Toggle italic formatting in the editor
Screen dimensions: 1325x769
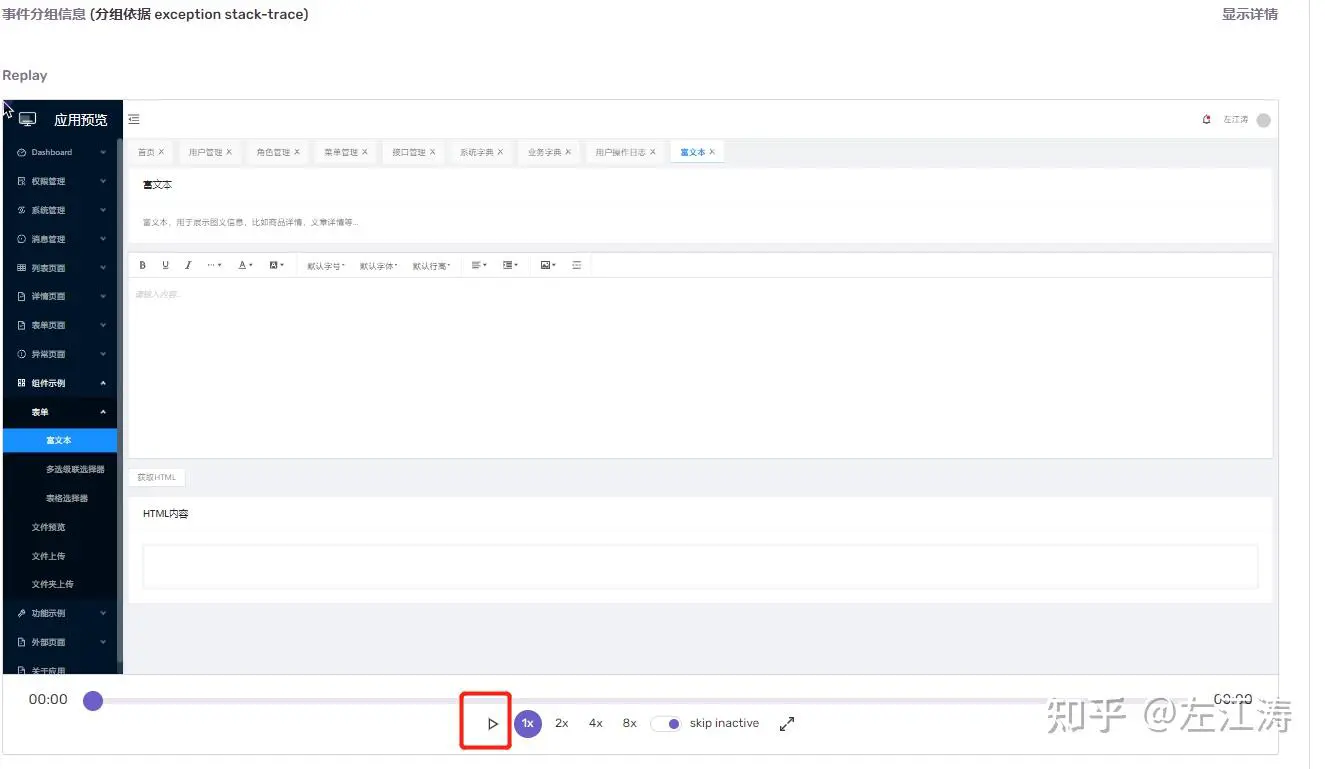coord(188,265)
